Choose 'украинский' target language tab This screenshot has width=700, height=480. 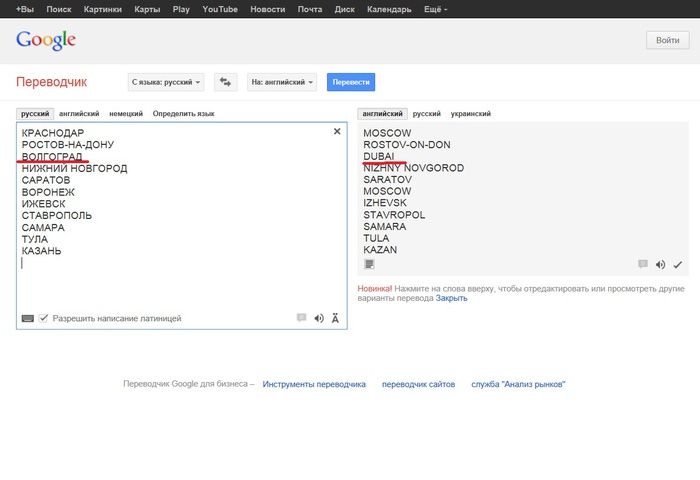coord(471,113)
